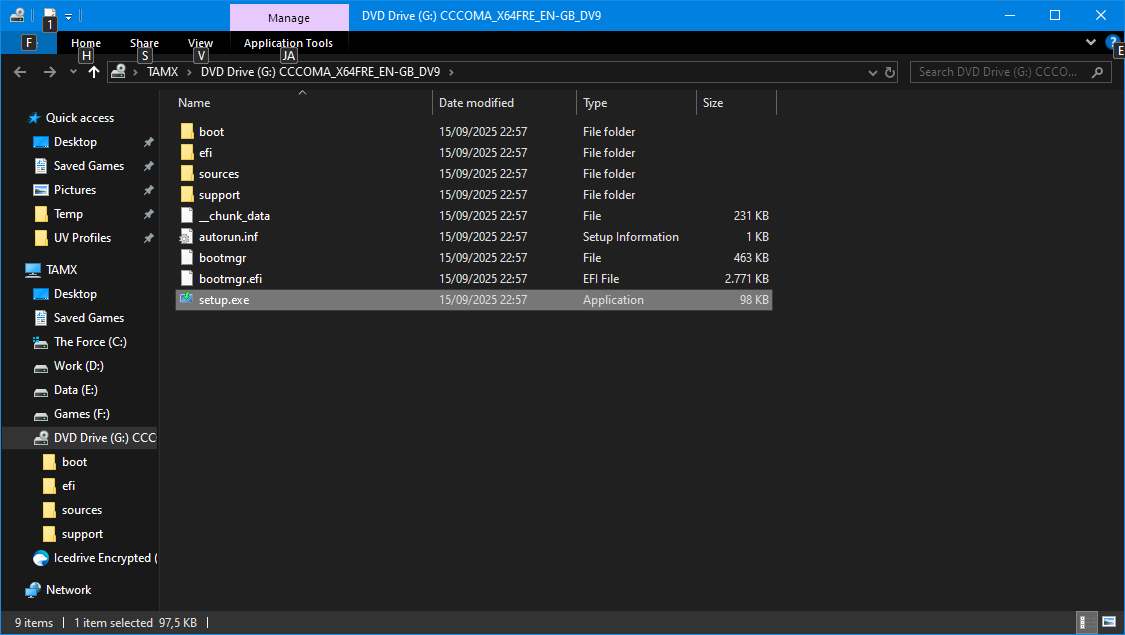Select TAMX computer in navigation pane

click(61, 270)
